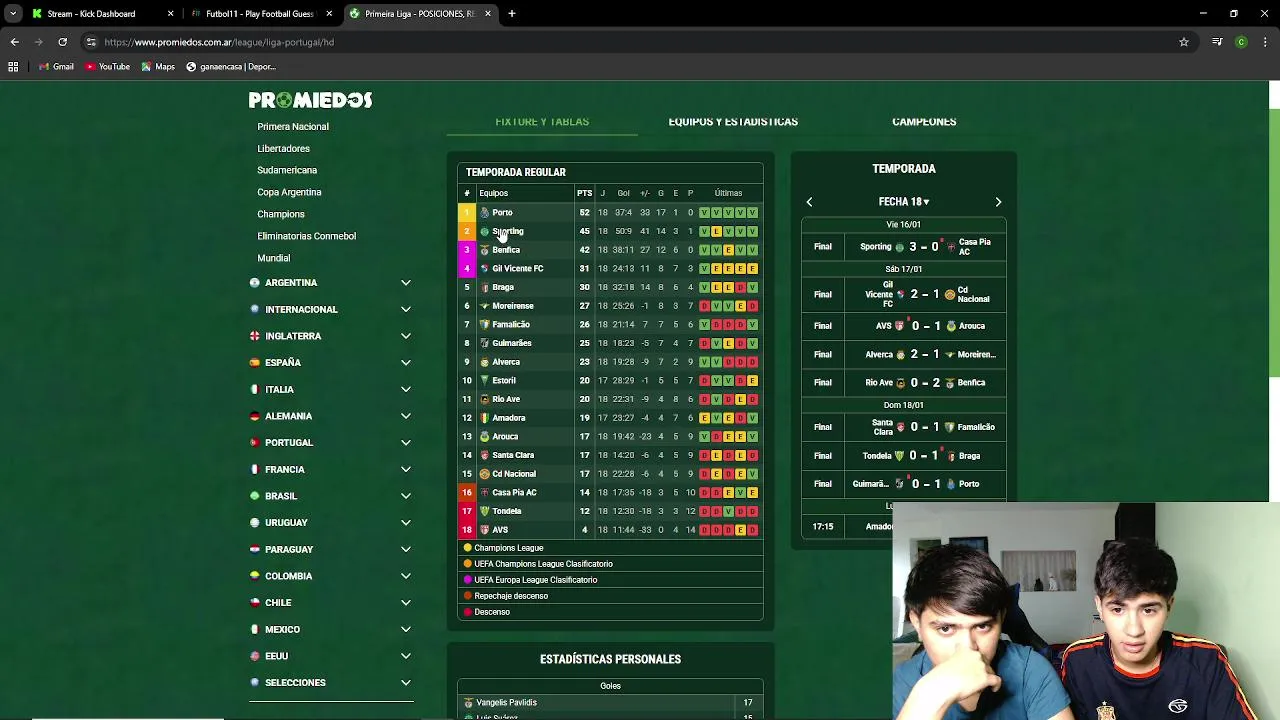This screenshot has width=1280, height=720.
Task: Close the Futbol11 tab
Action: [329, 14]
